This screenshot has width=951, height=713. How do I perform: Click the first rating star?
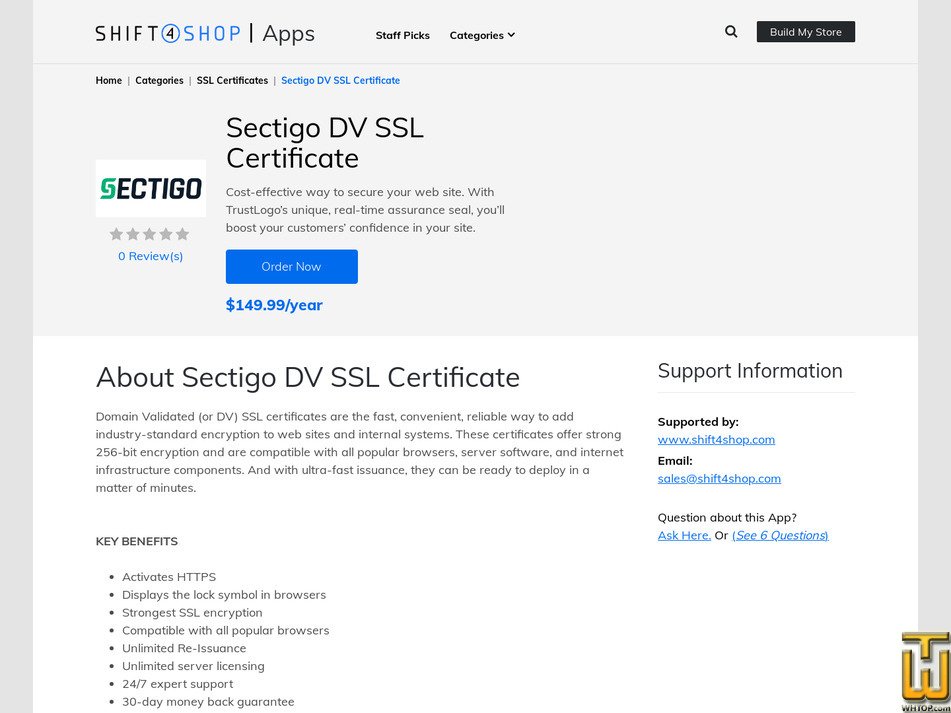coord(117,234)
